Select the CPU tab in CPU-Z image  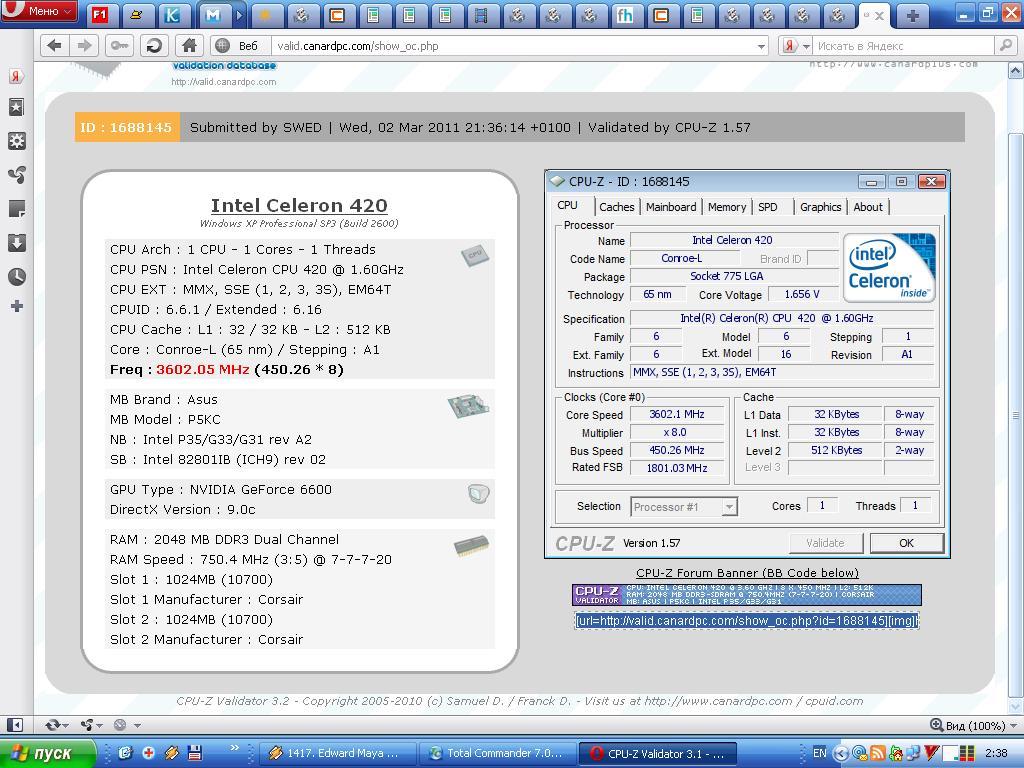tap(567, 206)
